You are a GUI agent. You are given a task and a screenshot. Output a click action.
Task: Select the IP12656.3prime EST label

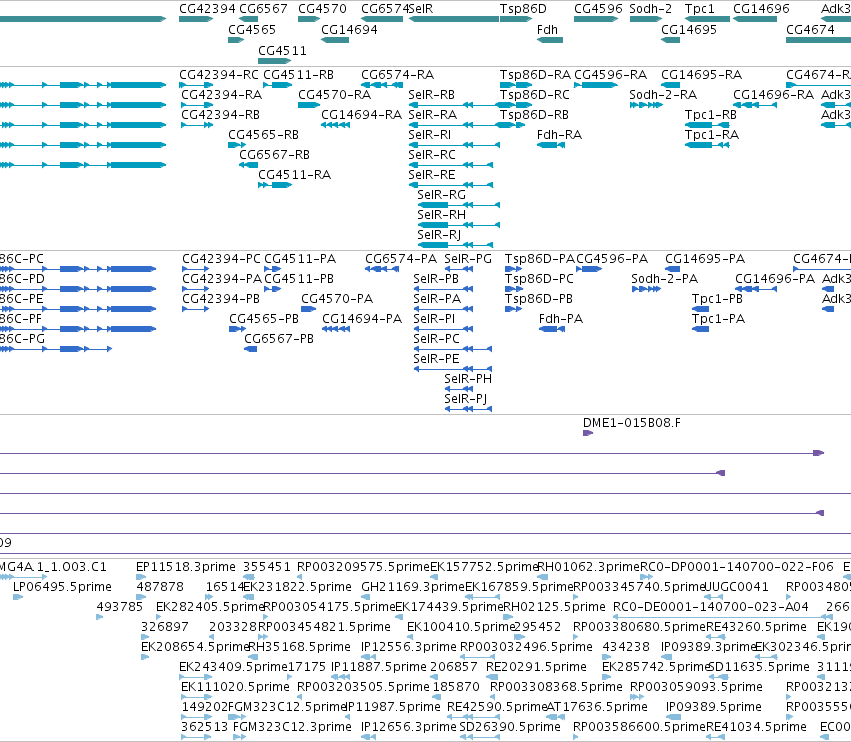(409, 726)
